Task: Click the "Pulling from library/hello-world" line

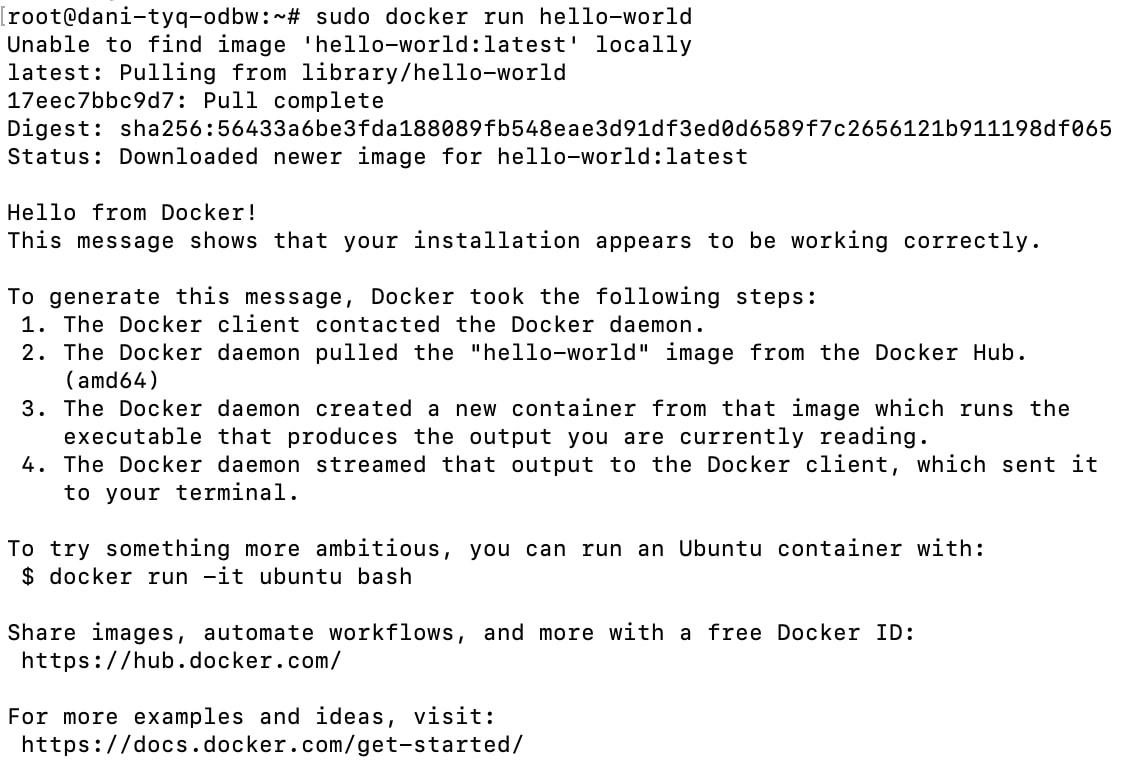Action: (x=342, y=73)
